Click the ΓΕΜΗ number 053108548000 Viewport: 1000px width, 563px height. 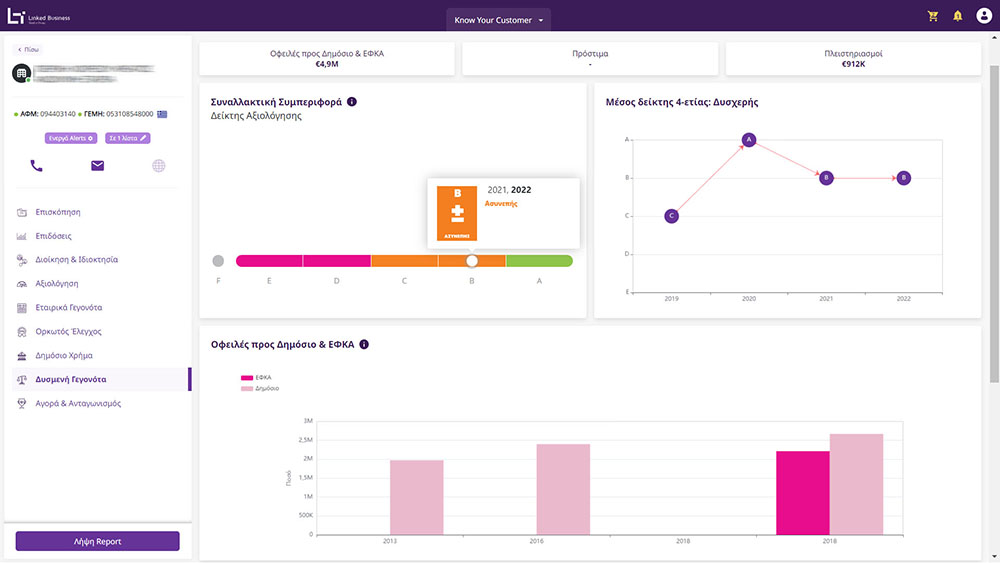point(130,114)
